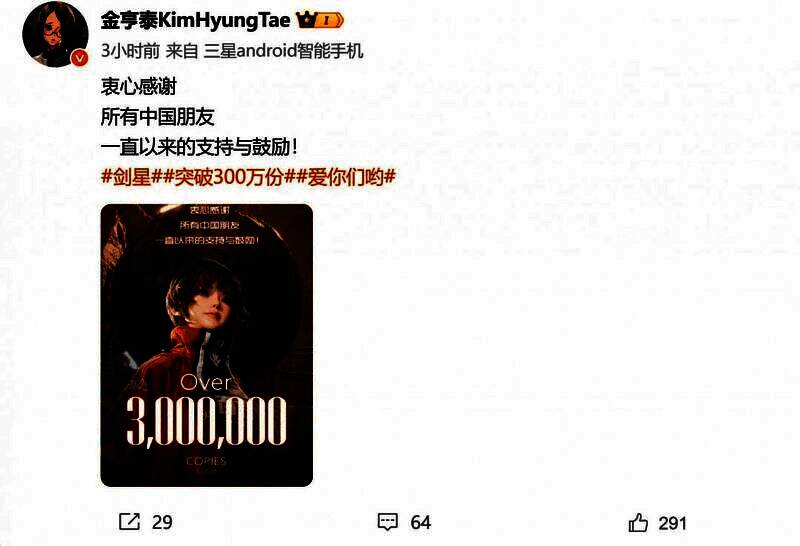Click the post text 衷心感谢
Screen dimensions: 800x546
point(138,86)
